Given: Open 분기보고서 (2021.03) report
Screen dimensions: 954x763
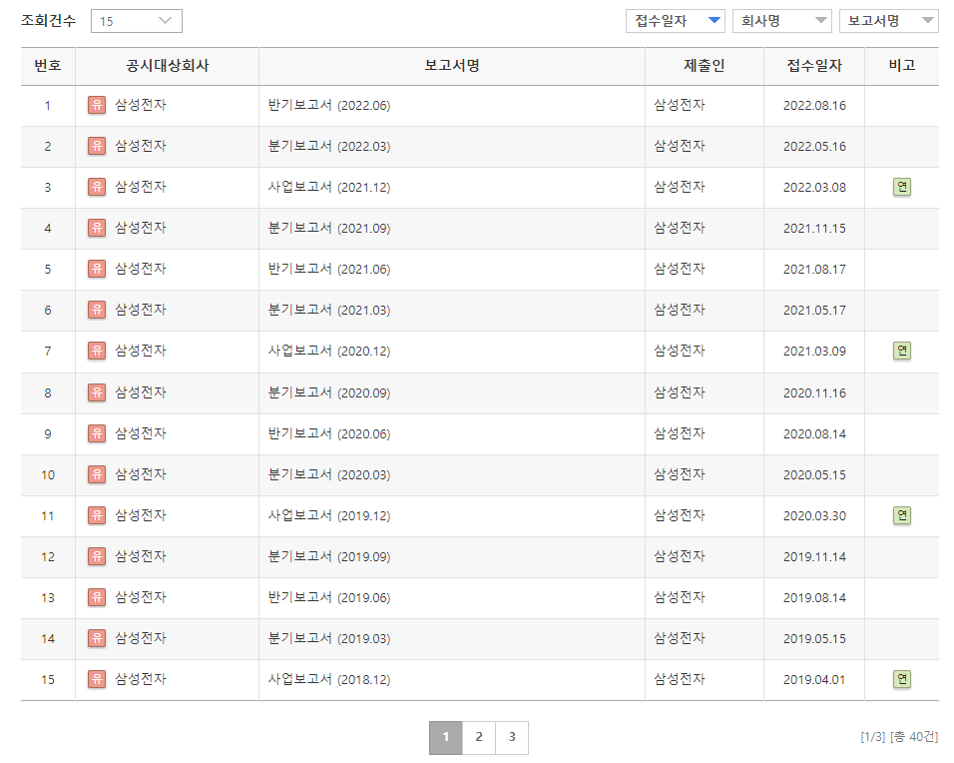Looking at the screenshot, I should [329, 310].
